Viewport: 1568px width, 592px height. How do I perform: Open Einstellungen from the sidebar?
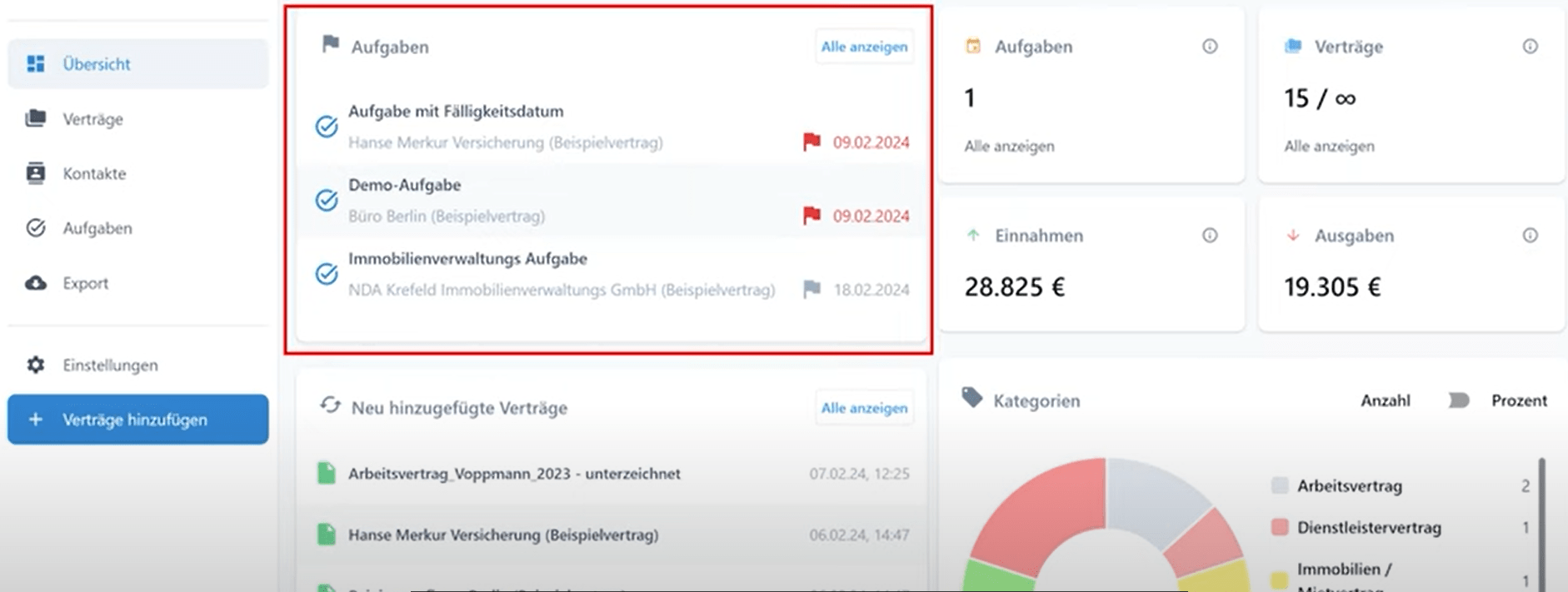click(x=110, y=365)
